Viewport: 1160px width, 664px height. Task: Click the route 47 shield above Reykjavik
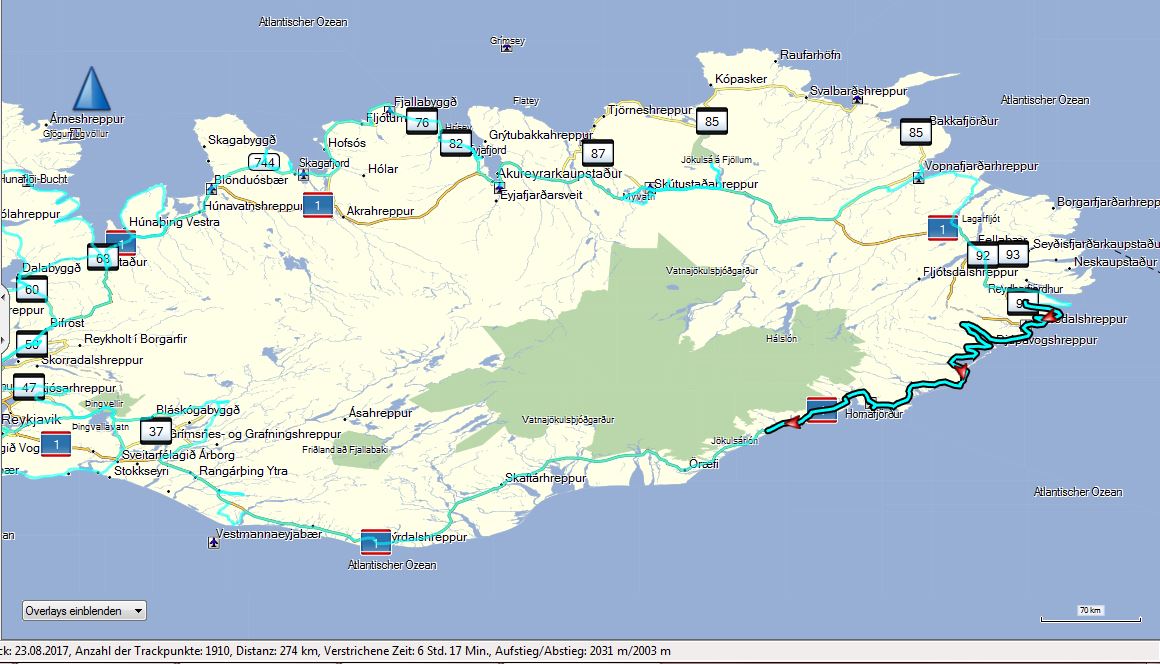[x=30, y=387]
